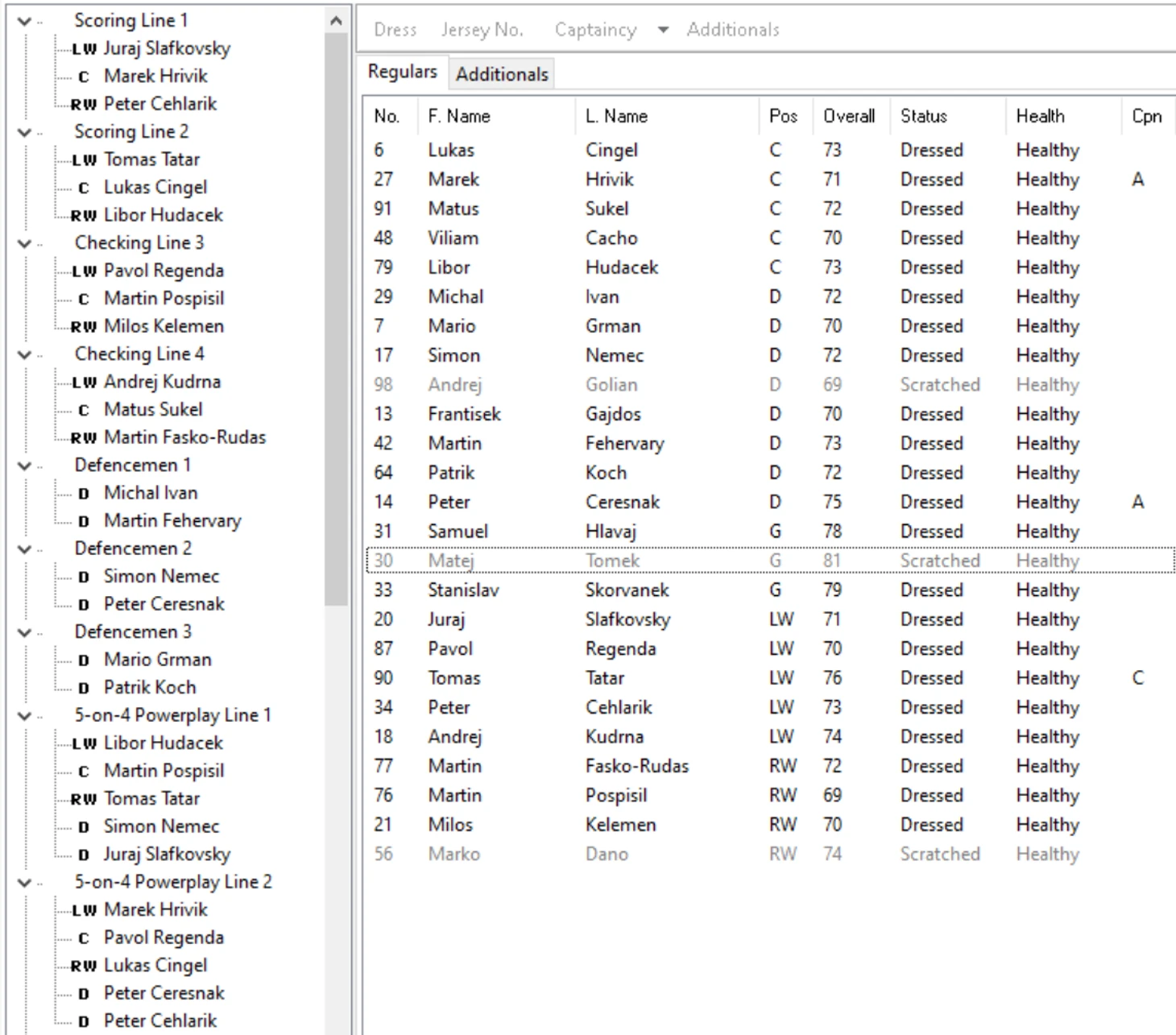This screenshot has width=1176, height=1035.
Task: Click the D icon beside Mario Grman
Action: (x=84, y=660)
